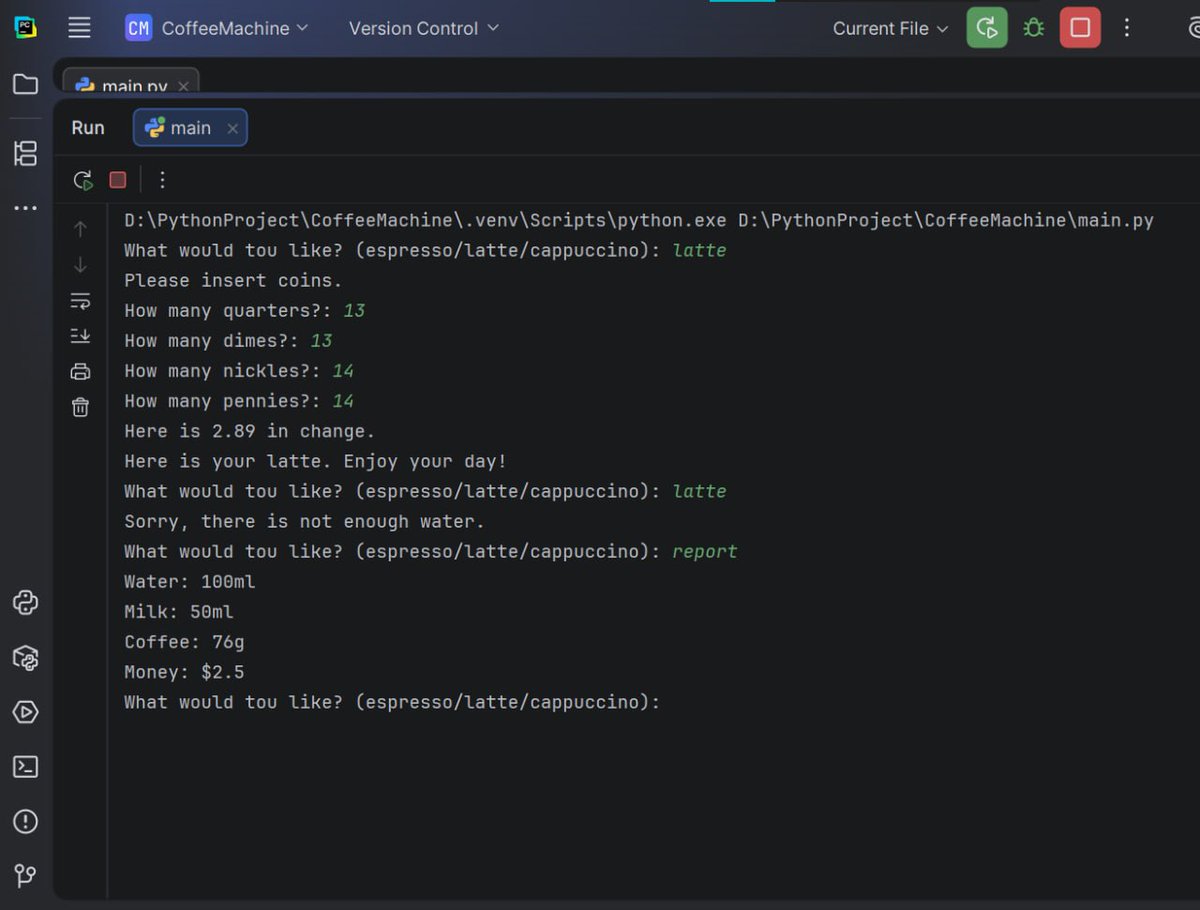This screenshot has width=1200, height=910.
Task: Toggle scroll to end of console output
Action: coord(81,336)
